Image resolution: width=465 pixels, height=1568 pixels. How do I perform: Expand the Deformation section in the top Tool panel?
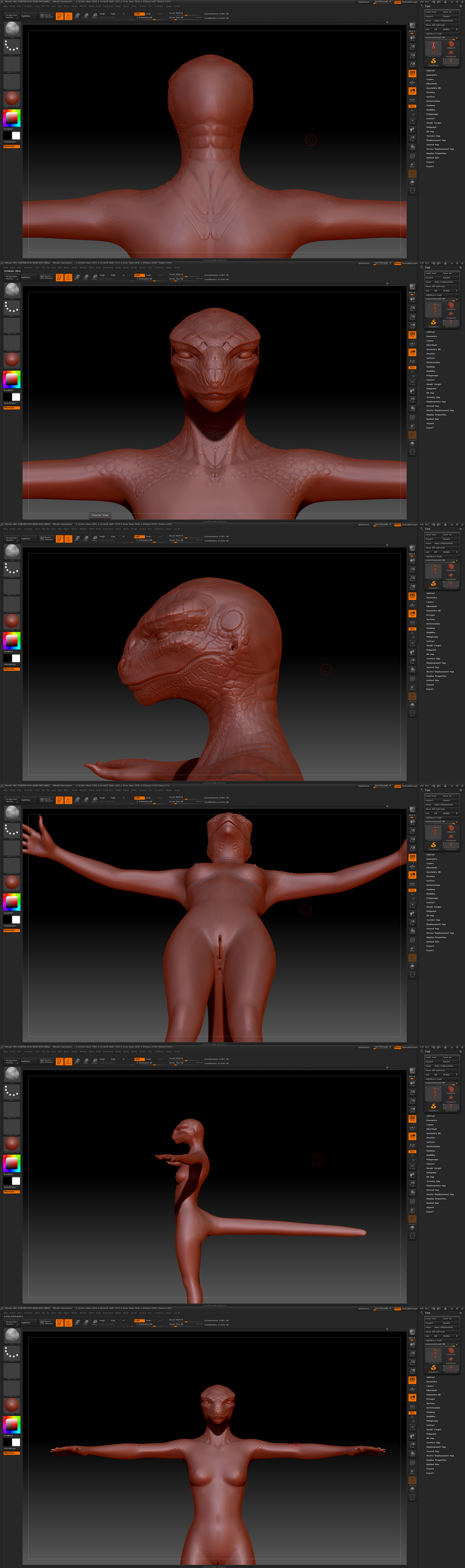[433, 101]
